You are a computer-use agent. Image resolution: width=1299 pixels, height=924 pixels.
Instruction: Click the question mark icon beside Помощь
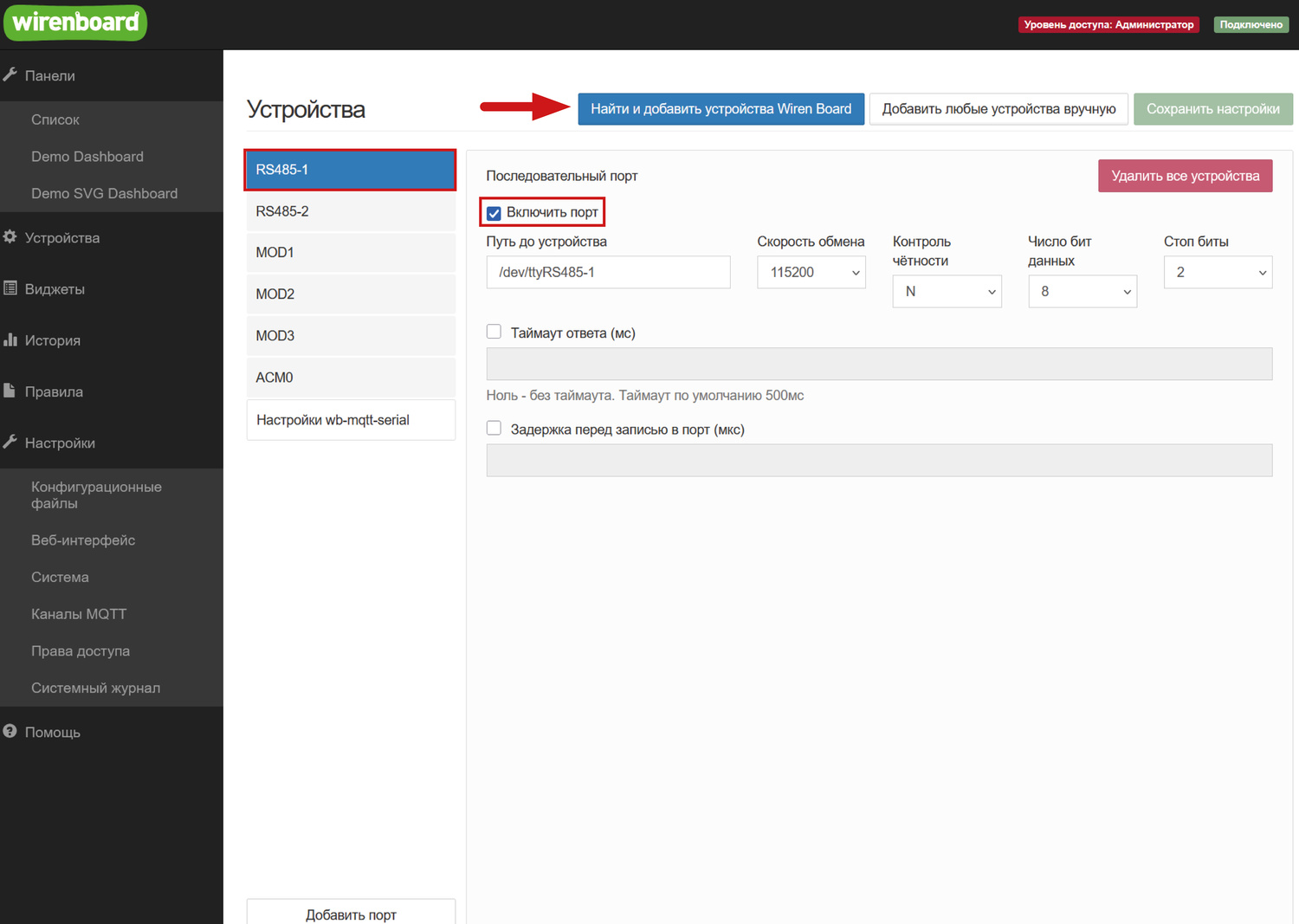pyautogui.click(x=10, y=732)
